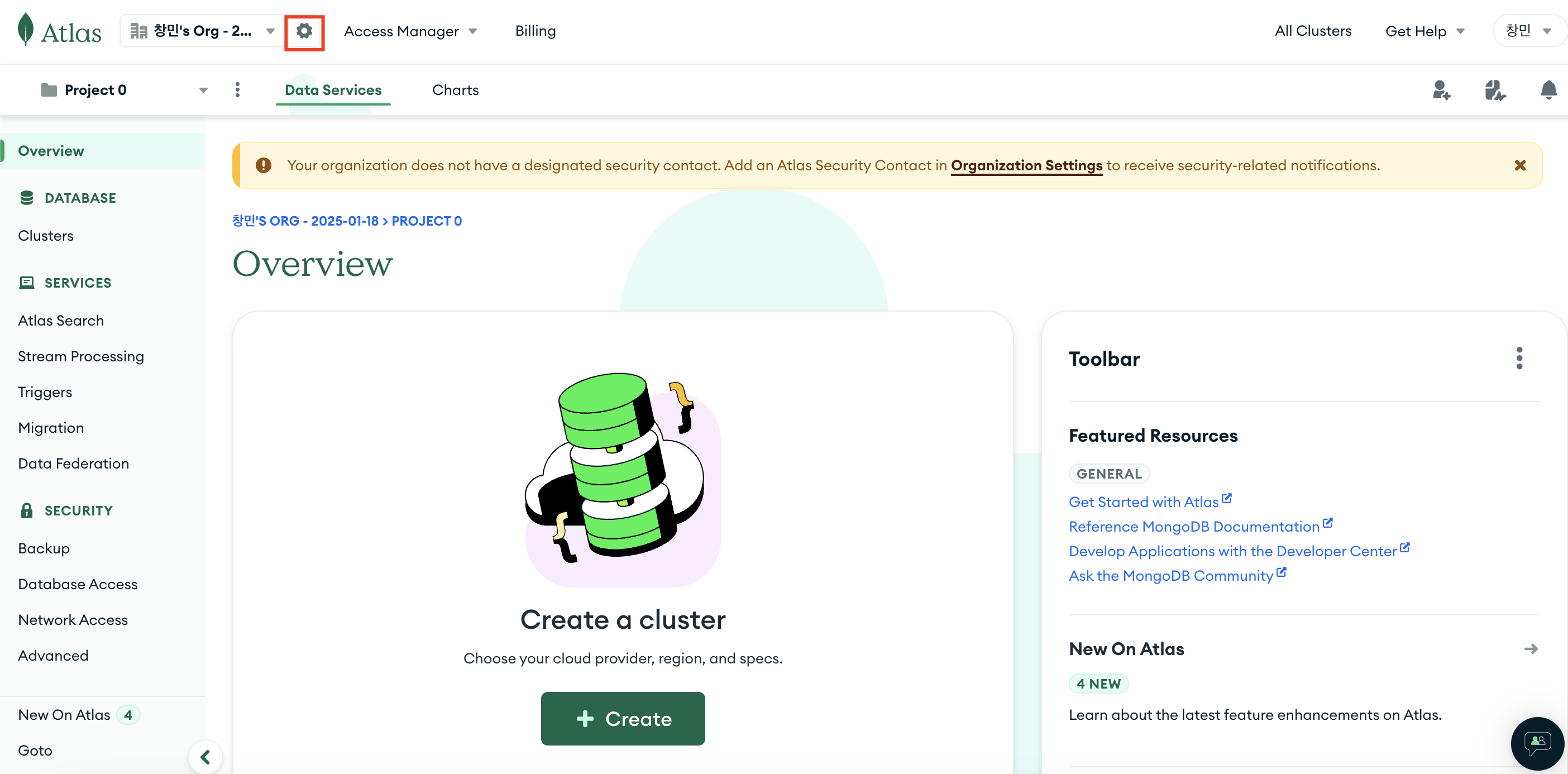Open All Clusters view
The width and height of the screenshot is (1568, 774).
coord(1313,31)
